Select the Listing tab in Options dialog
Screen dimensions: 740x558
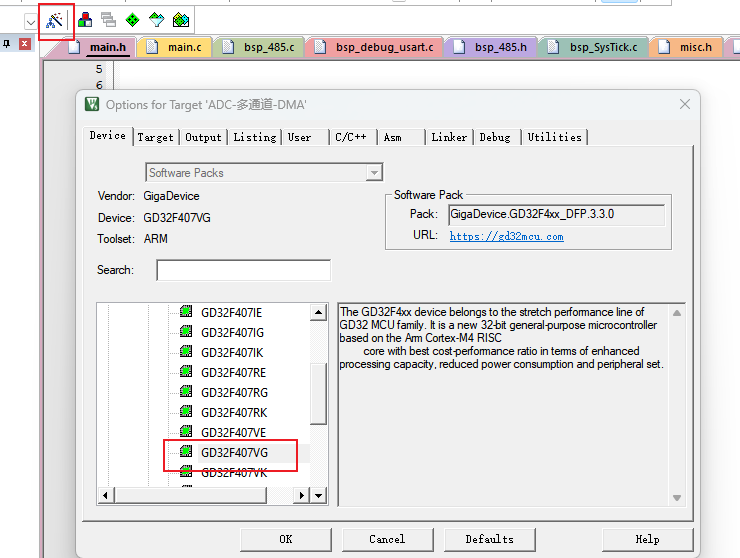tap(255, 137)
